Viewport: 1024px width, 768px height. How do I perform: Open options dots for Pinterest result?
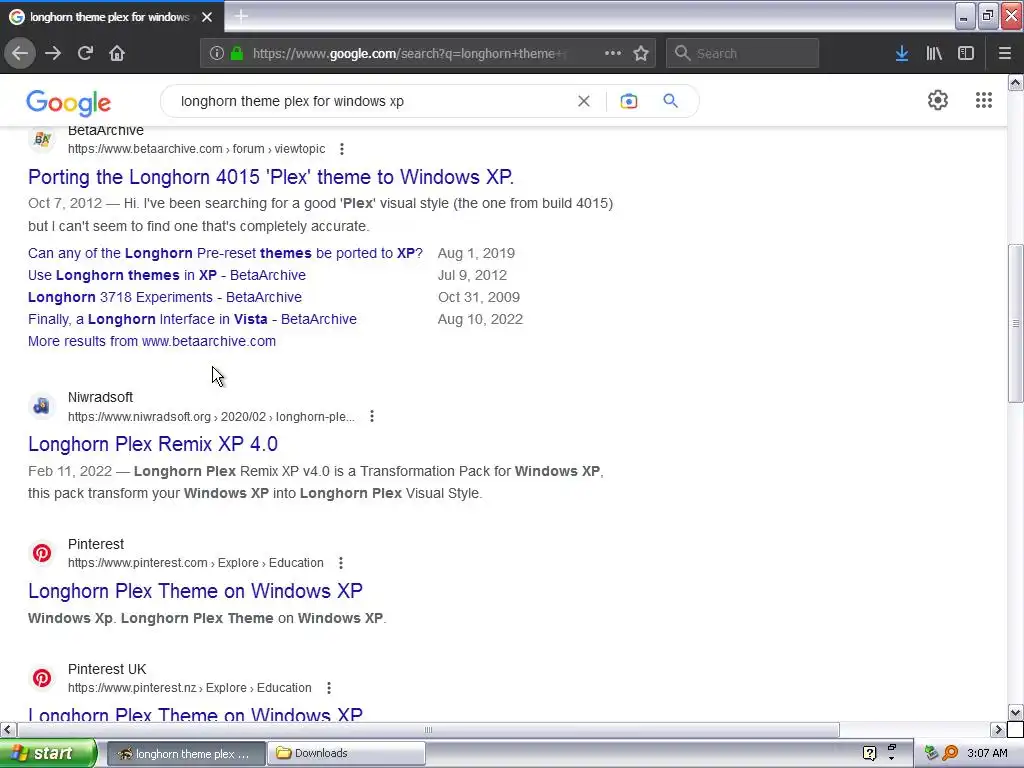coord(340,563)
